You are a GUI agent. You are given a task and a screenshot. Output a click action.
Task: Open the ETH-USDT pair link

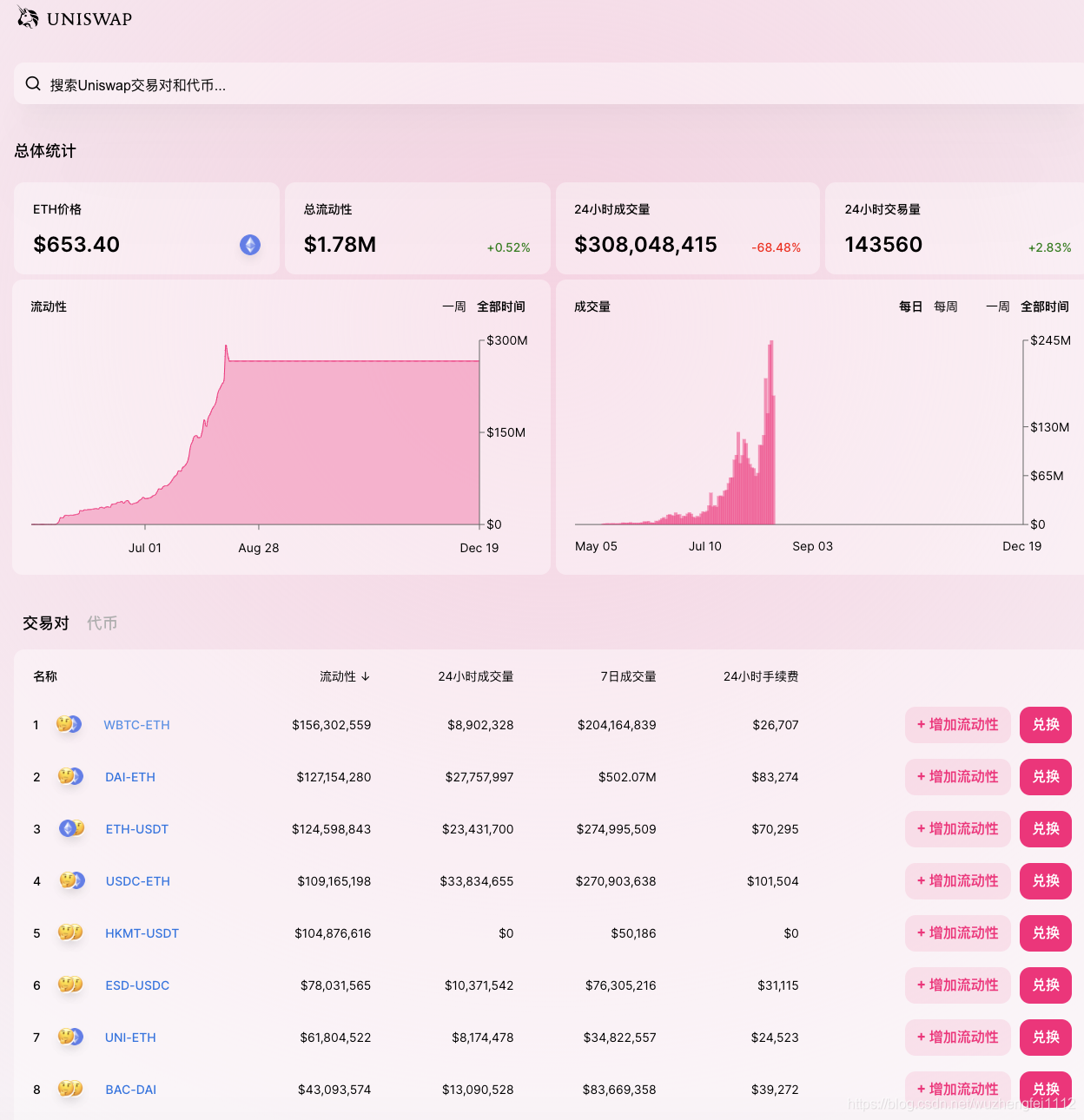coord(137,829)
